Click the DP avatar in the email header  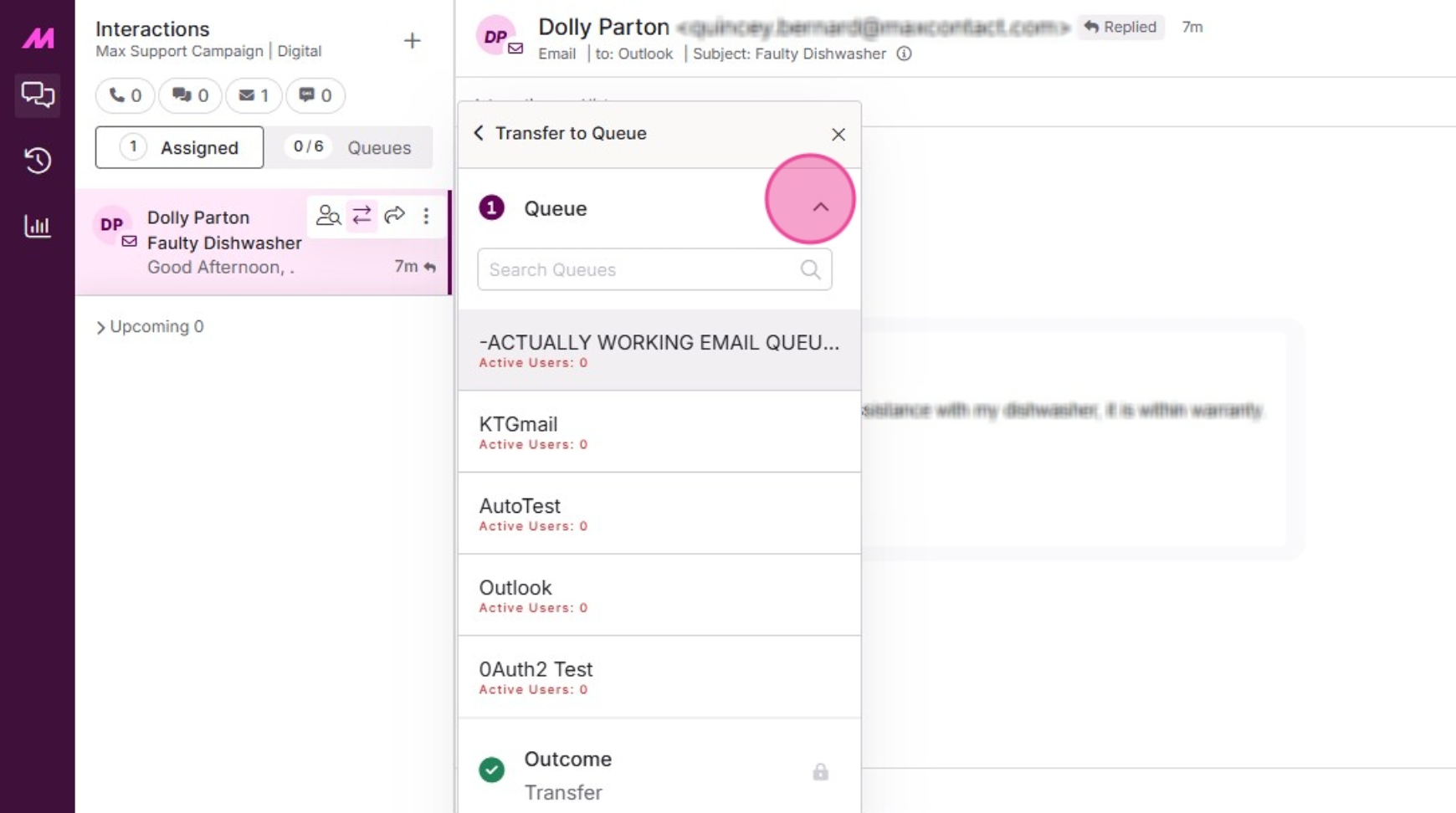(x=495, y=36)
